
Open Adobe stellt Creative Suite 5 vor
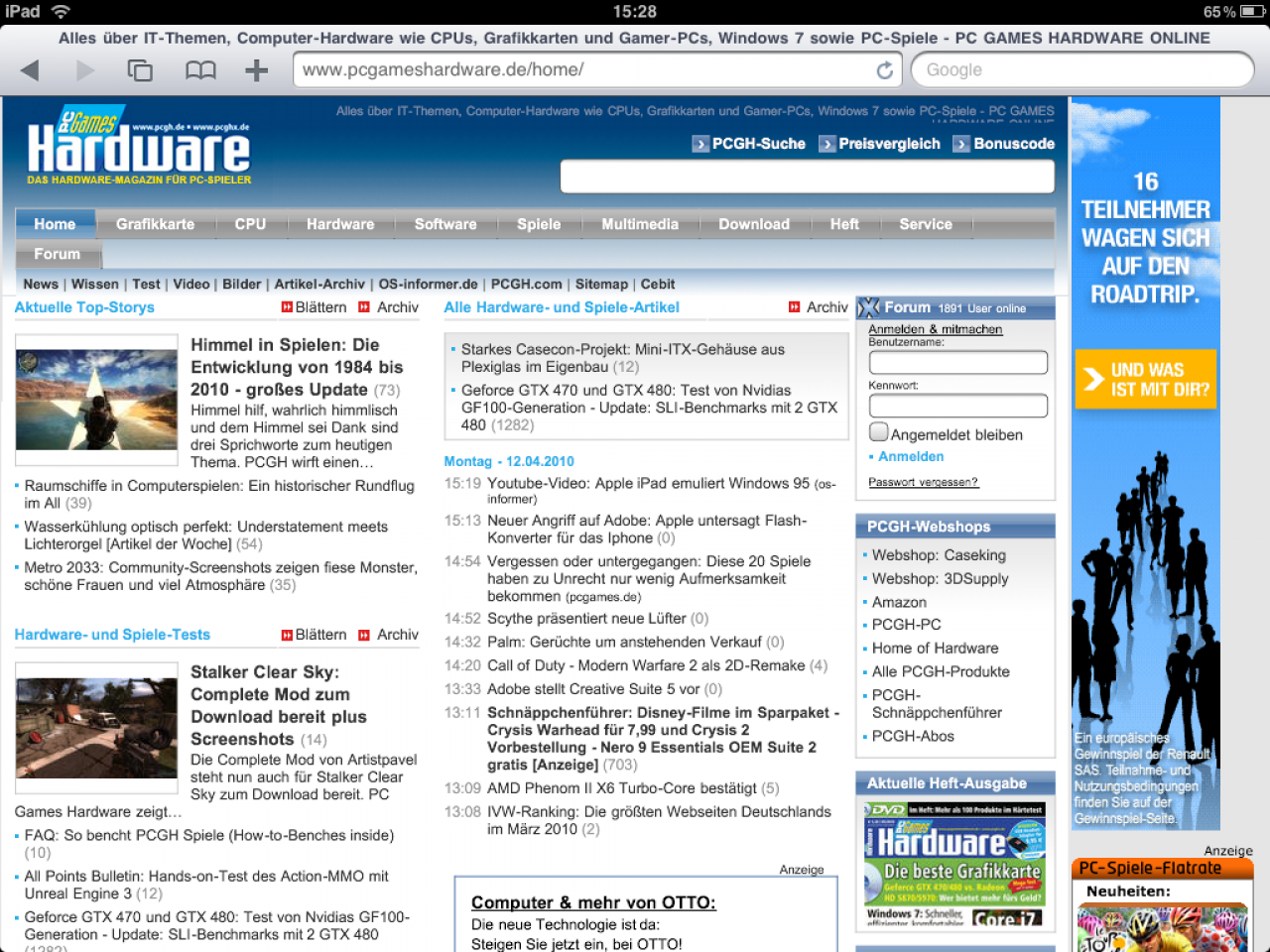tap(593, 689)
